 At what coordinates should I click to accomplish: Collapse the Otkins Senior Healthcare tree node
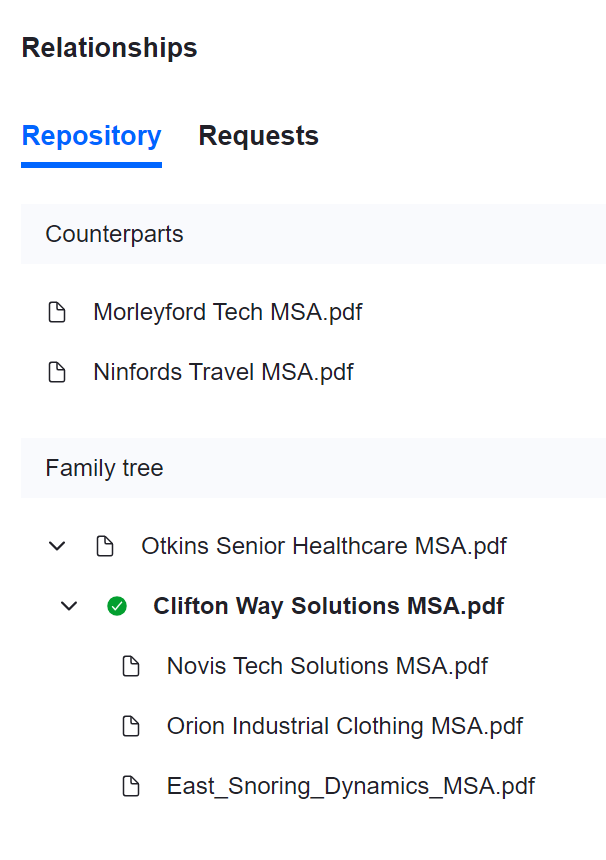(x=57, y=547)
